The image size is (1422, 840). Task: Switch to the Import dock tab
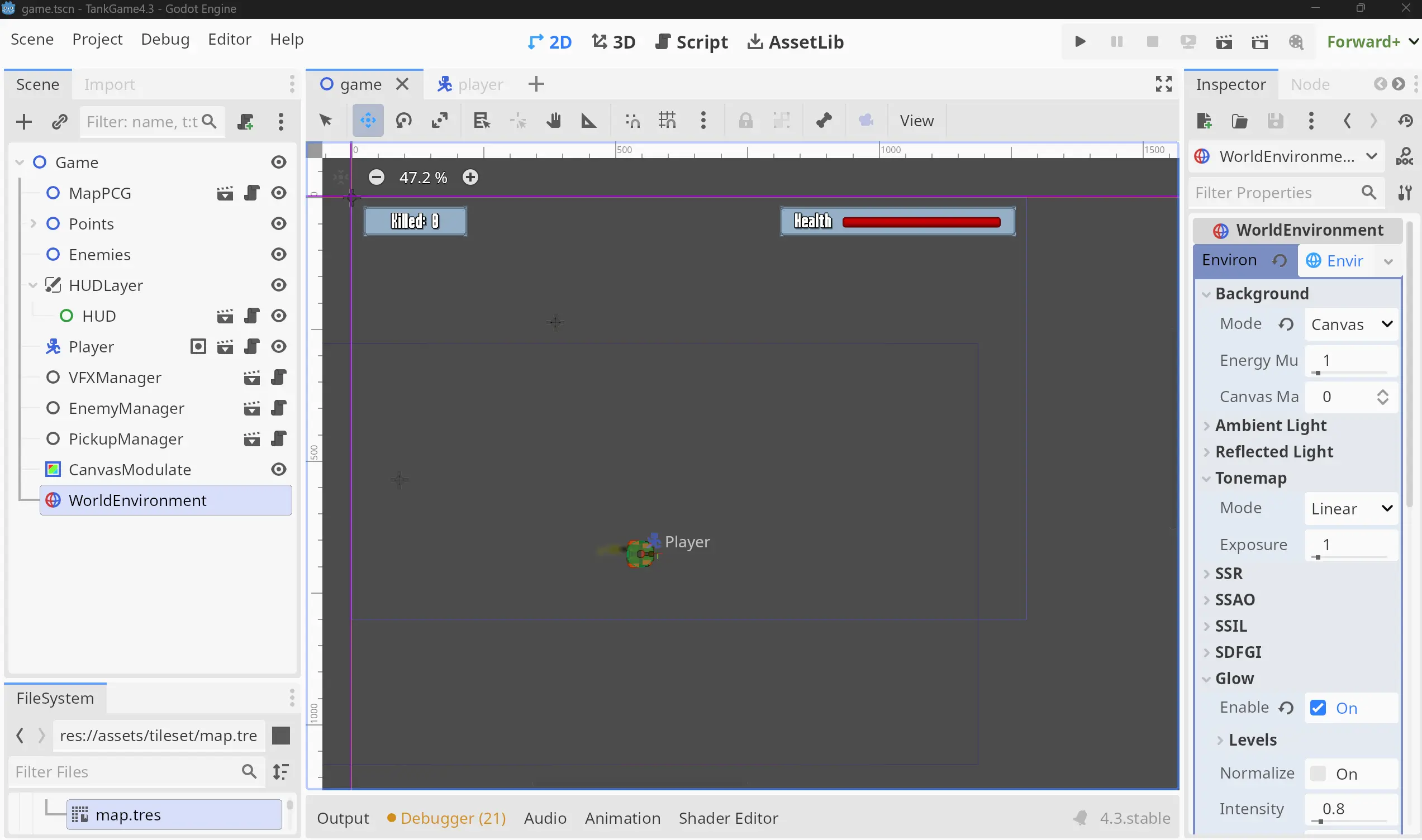(110, 84)
